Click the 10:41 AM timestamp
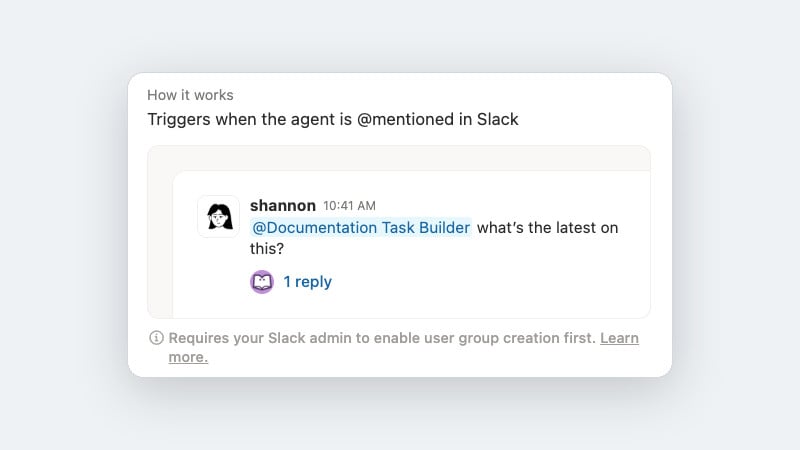Viewport: 800px width, 450px height. 349,206
